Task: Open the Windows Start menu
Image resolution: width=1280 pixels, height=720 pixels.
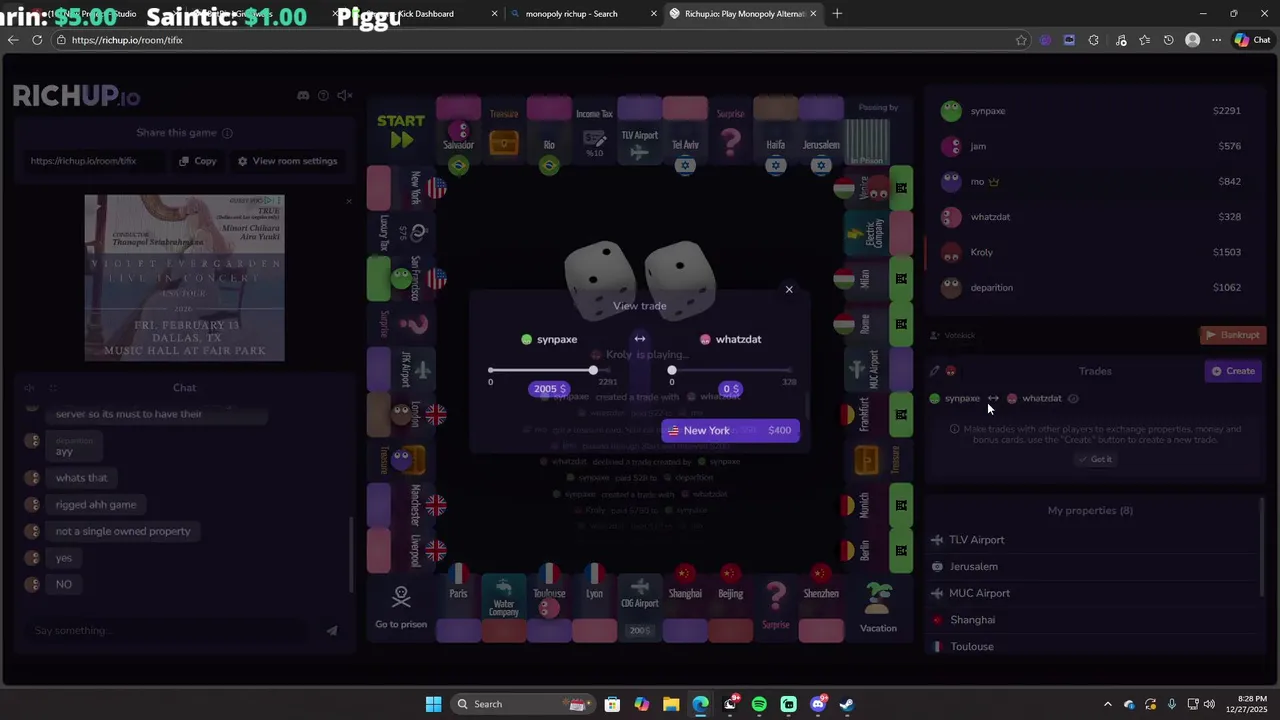Action: (x=433, y=704)
